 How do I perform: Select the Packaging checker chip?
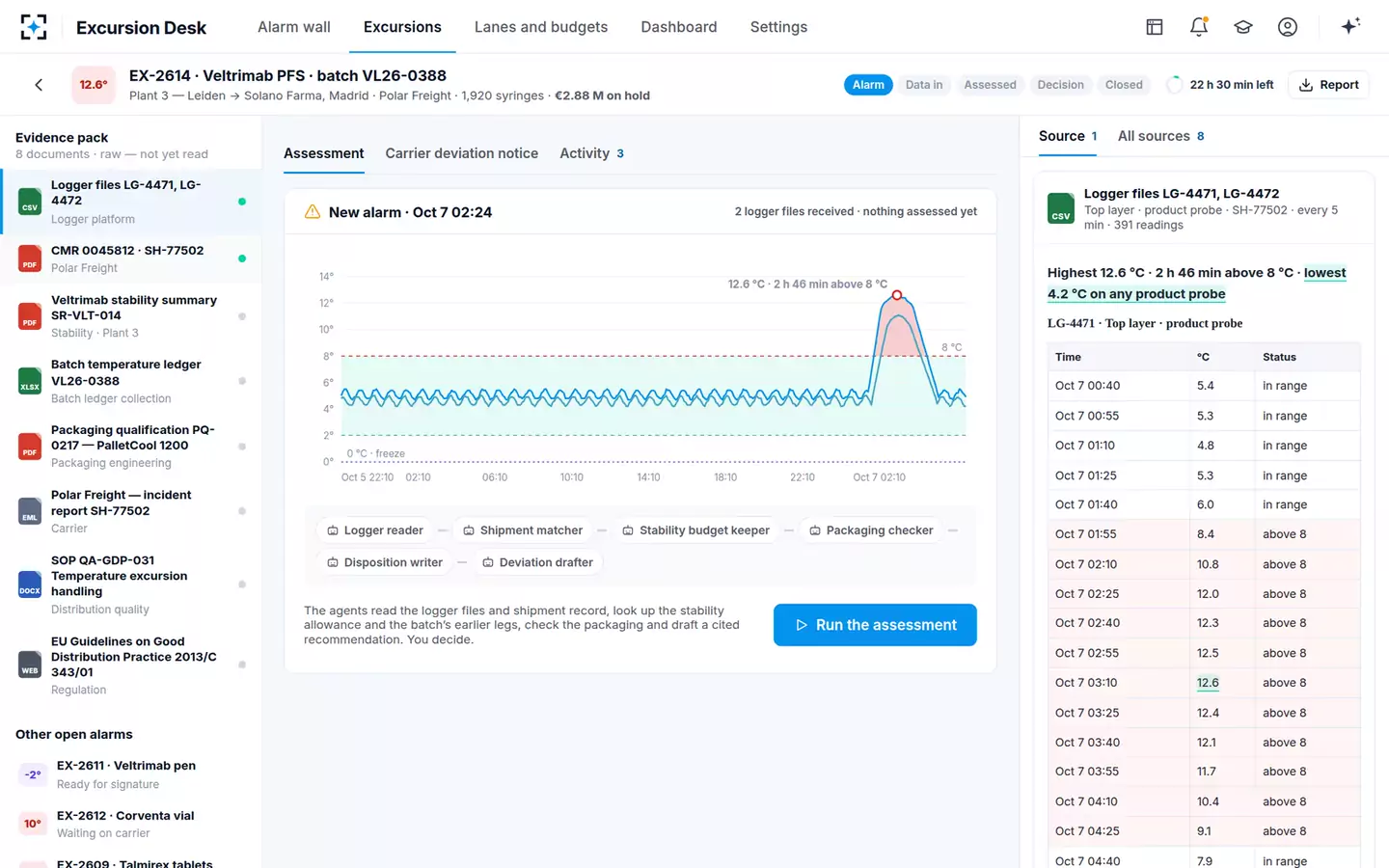pos(871,530)
